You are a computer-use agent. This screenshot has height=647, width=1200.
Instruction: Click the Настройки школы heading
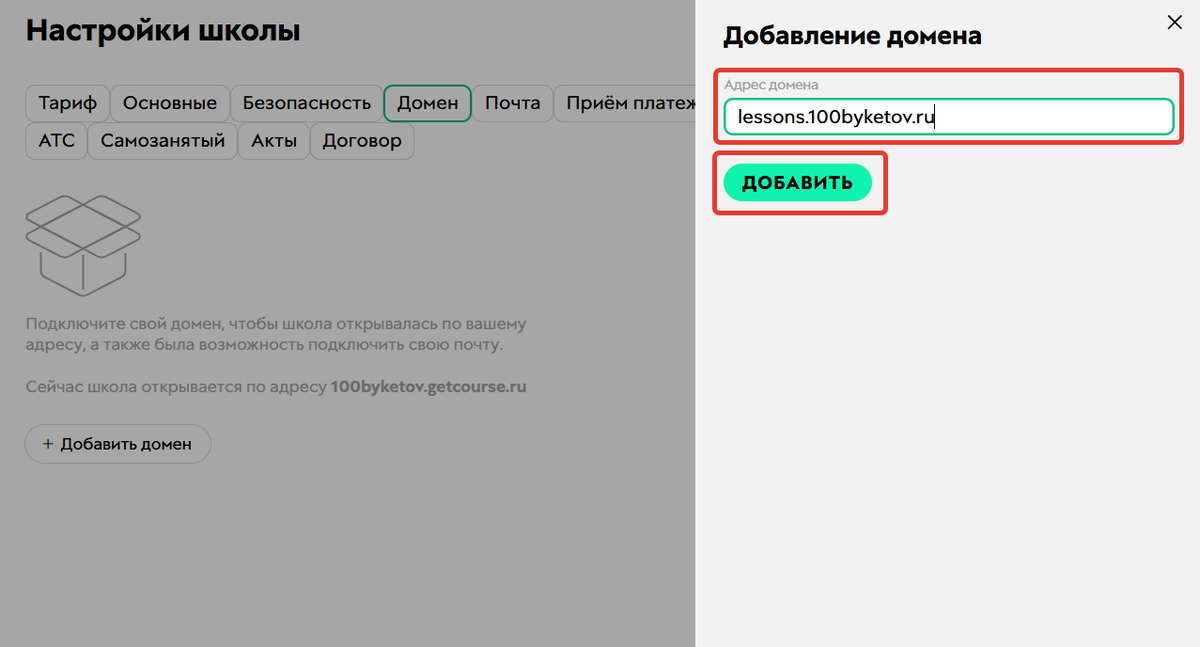point(163,30)
